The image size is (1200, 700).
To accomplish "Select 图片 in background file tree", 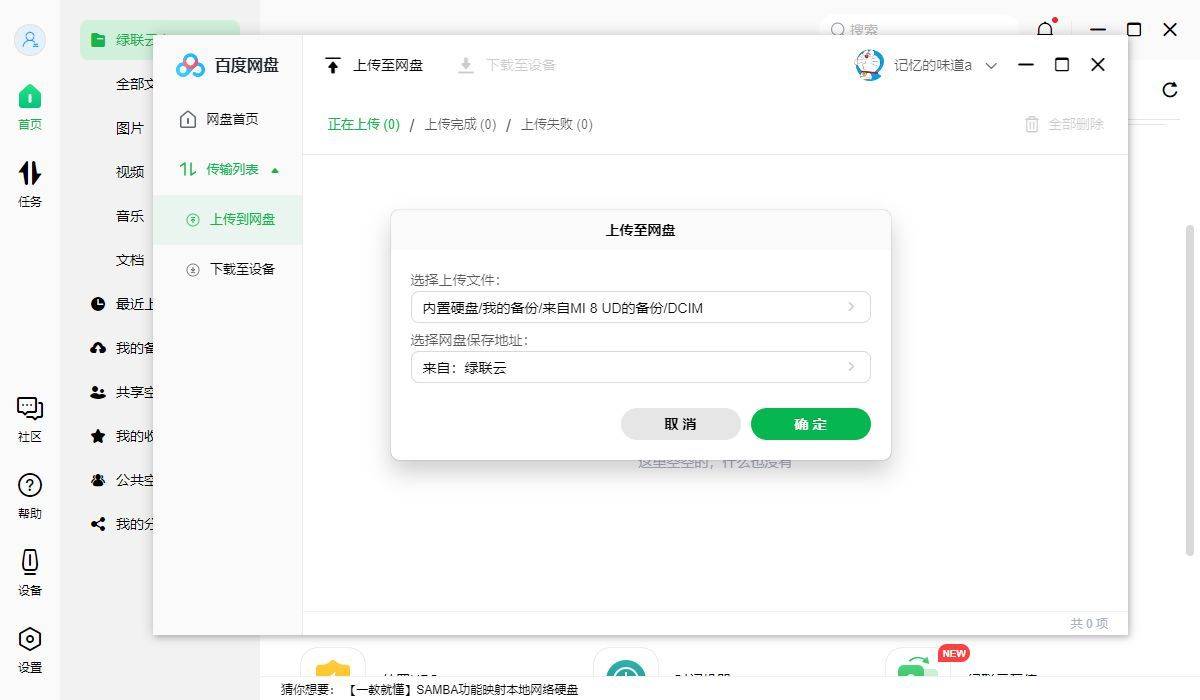I will (130, 128).
